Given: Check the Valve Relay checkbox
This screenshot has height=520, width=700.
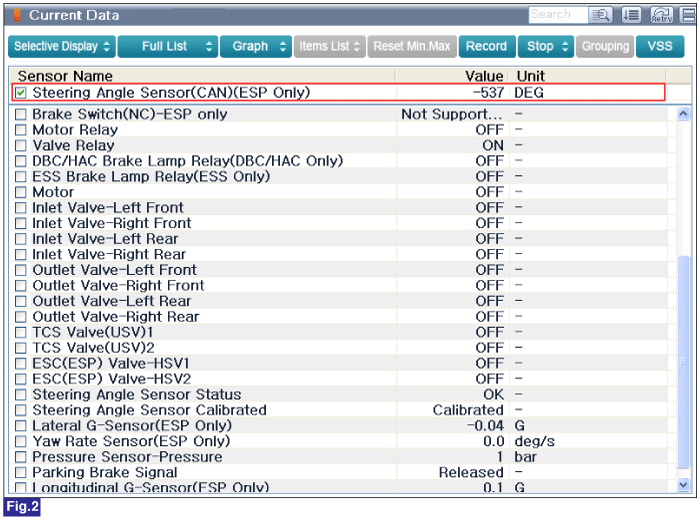Looking at the screenshot, I should [21, 146].
